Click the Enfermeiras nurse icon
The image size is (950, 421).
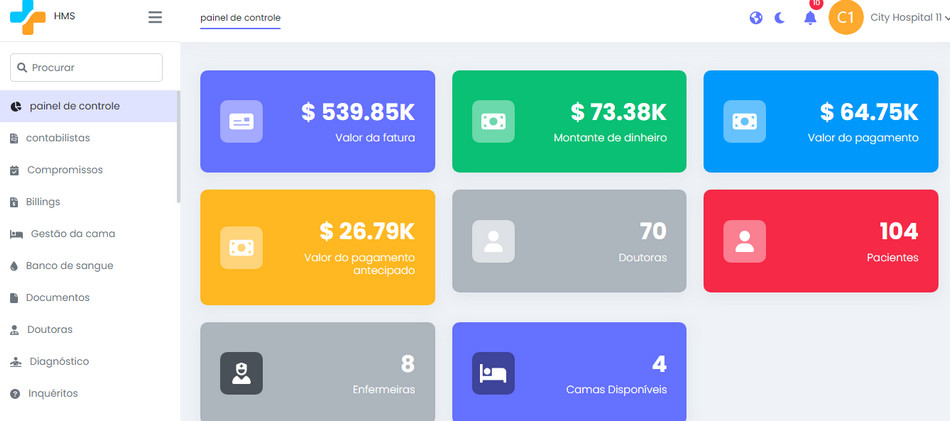point(241,373)
